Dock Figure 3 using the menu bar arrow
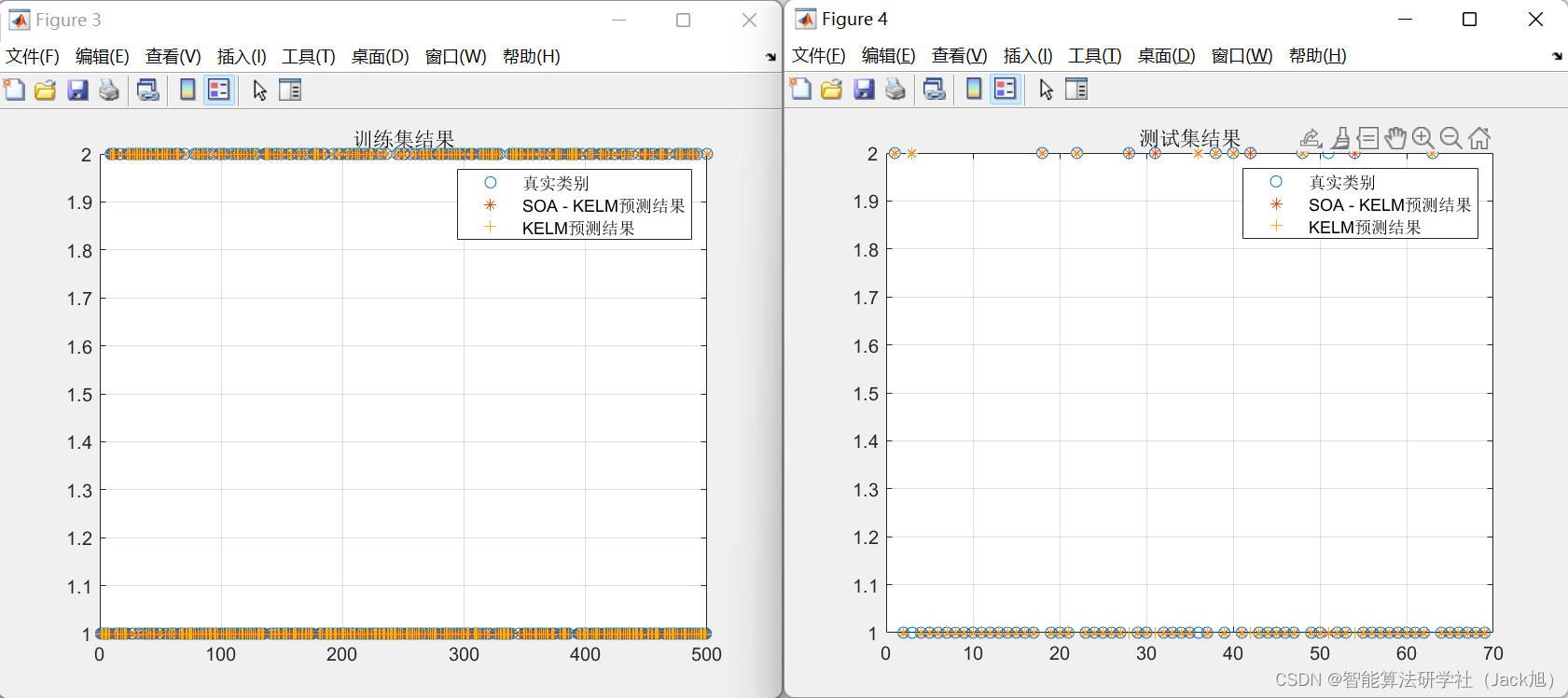Viewport: 1568px width, 698px height. click(770, 57)
